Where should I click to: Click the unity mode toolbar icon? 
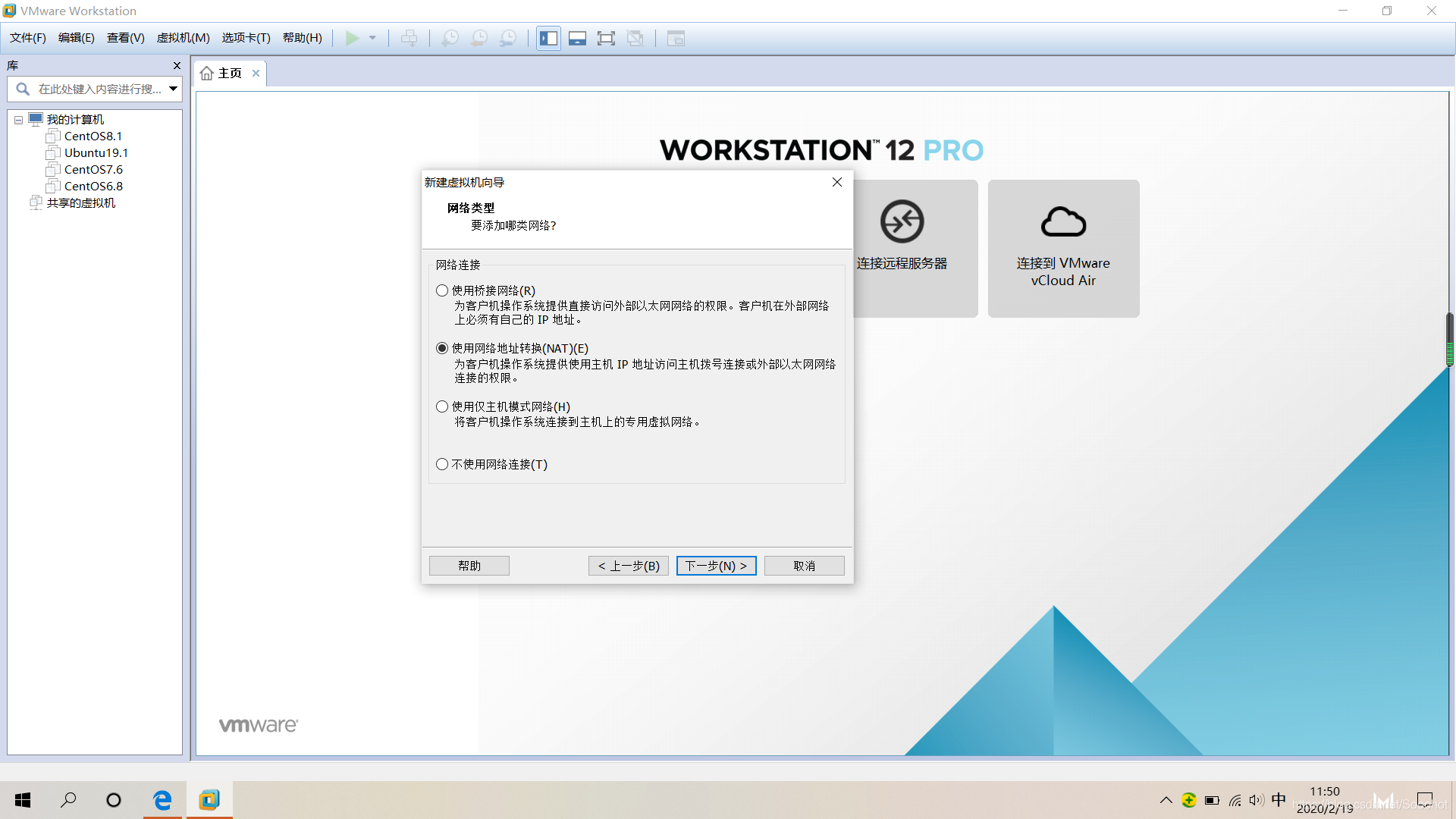point(635,38)
